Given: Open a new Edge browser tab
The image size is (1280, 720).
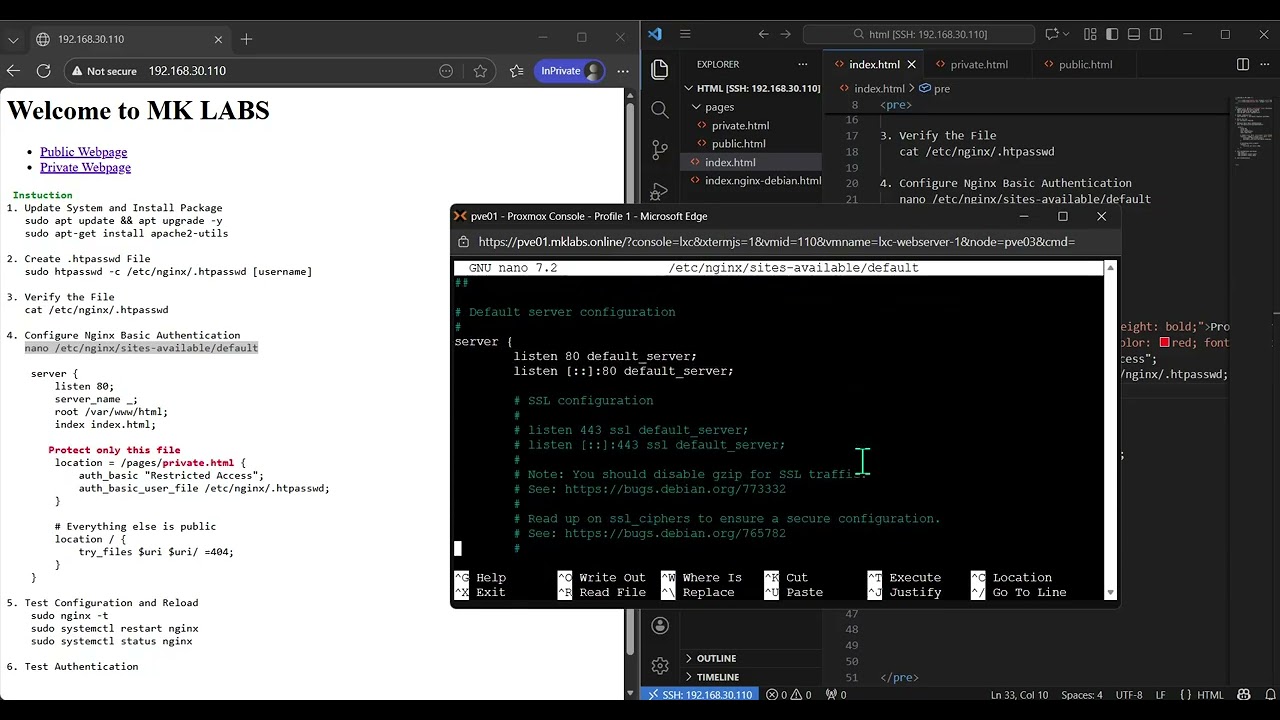Looking at the screenshot, I should (x=246, y=39).
